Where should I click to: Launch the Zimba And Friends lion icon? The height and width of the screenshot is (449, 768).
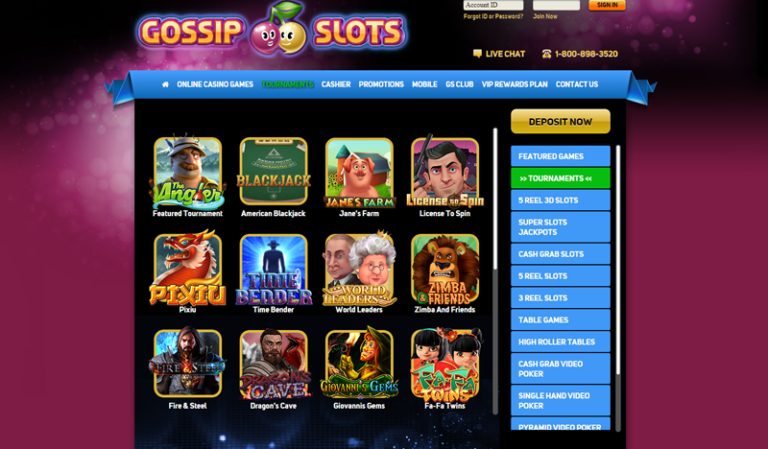tap(445, 269)
